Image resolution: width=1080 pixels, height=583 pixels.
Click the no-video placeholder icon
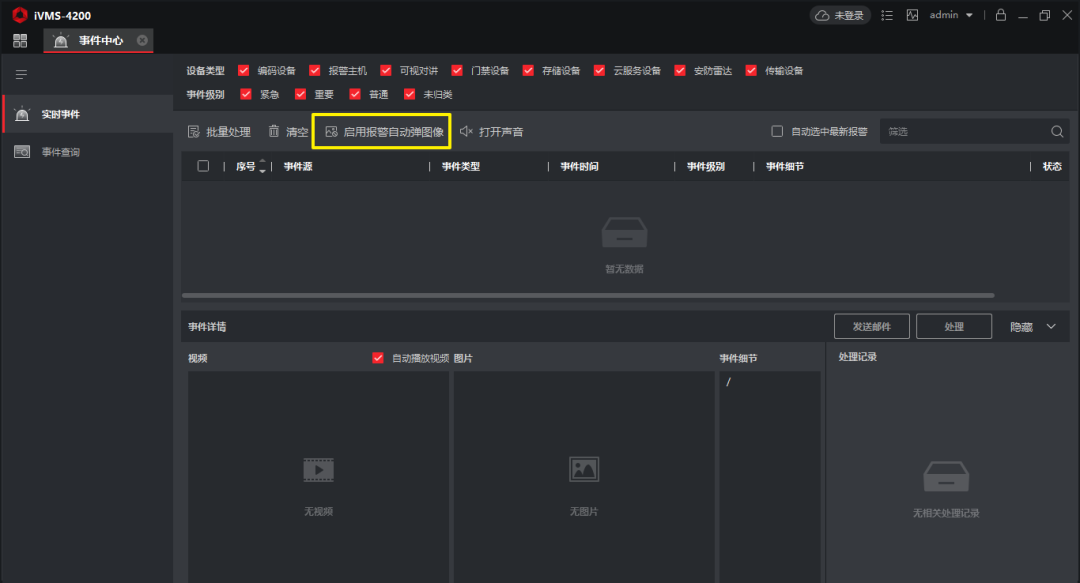point(318,470)
